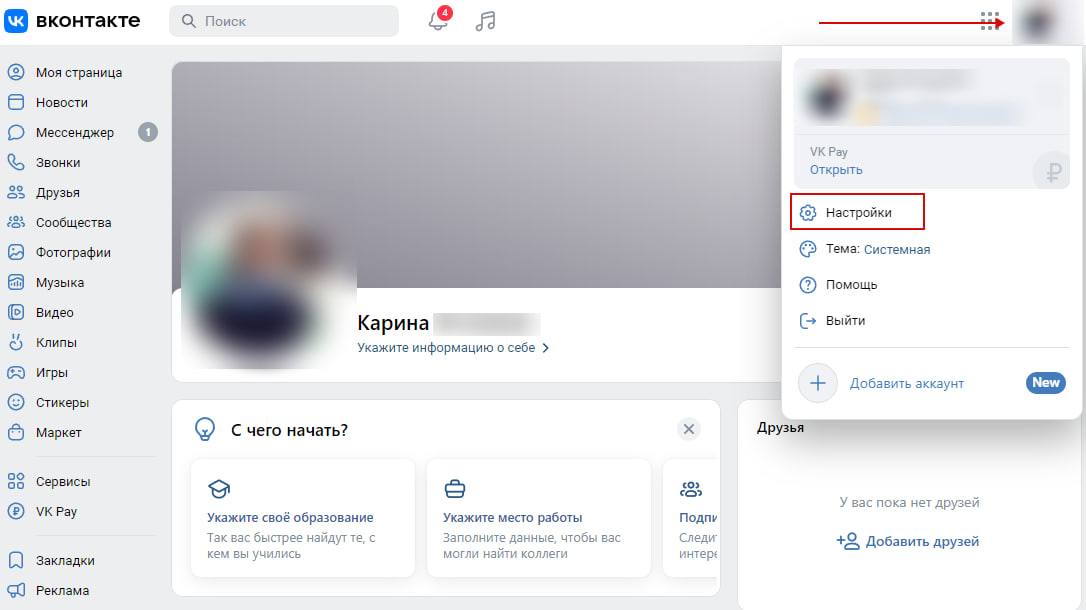Viewport: 1086px width, 610px height.
Task: Click the Реклама megaphone icon
Action: [x=16, y=590]
